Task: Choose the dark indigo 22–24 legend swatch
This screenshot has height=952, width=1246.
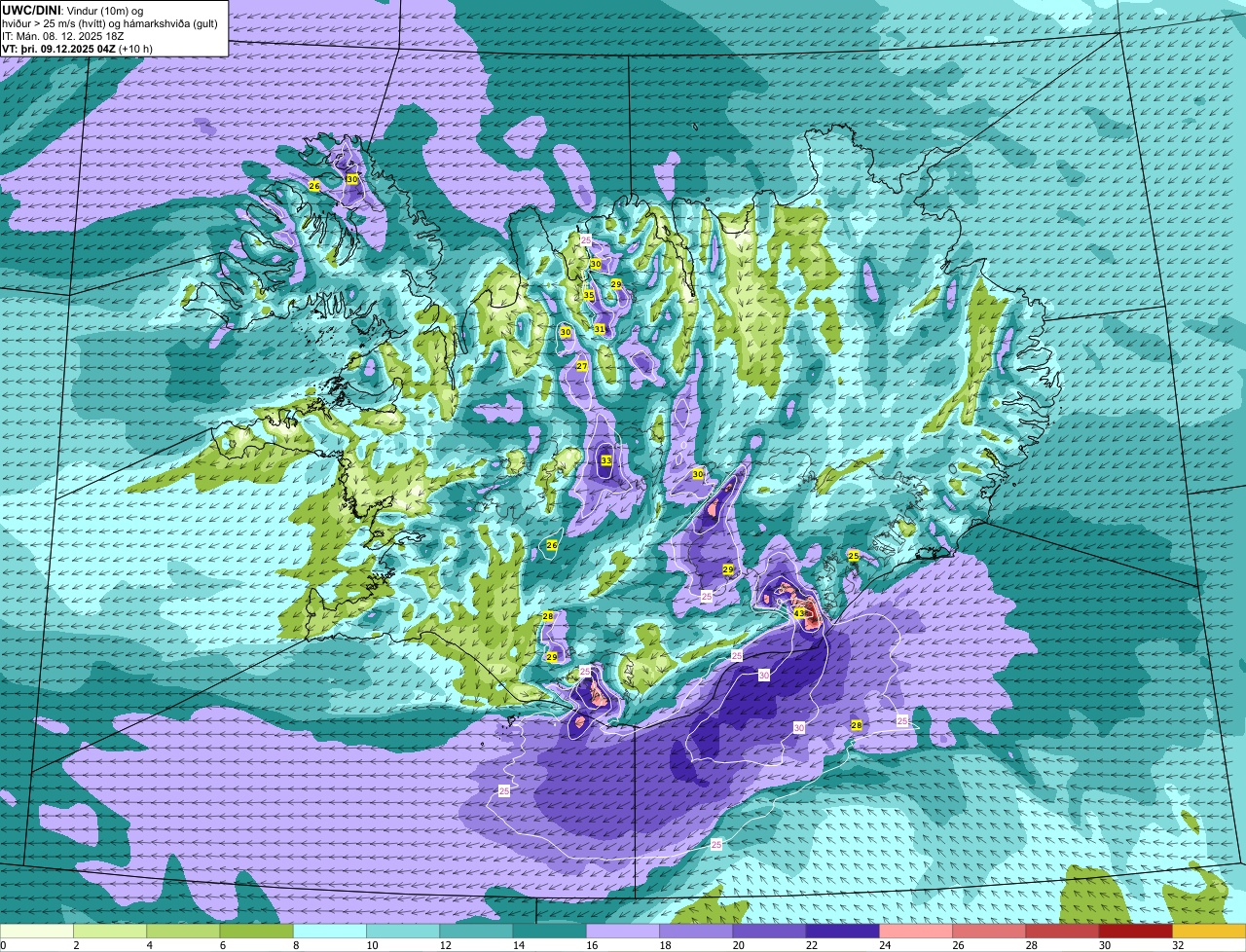Action: pos(843,932)
